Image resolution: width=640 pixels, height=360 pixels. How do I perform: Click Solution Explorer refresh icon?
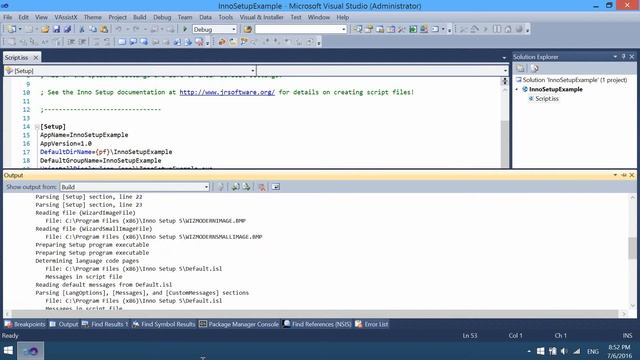(535, 68)
